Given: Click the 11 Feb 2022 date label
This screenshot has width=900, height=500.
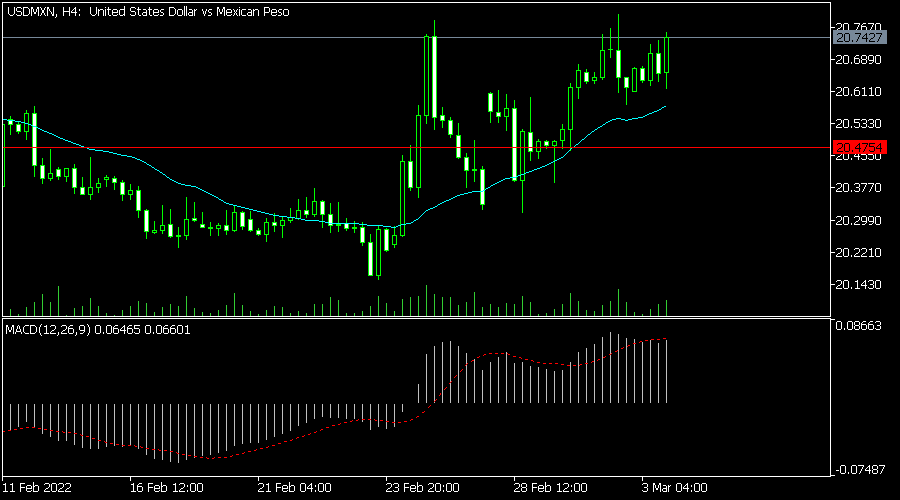Looking at the screenshot, I should [x=37, y=488].
